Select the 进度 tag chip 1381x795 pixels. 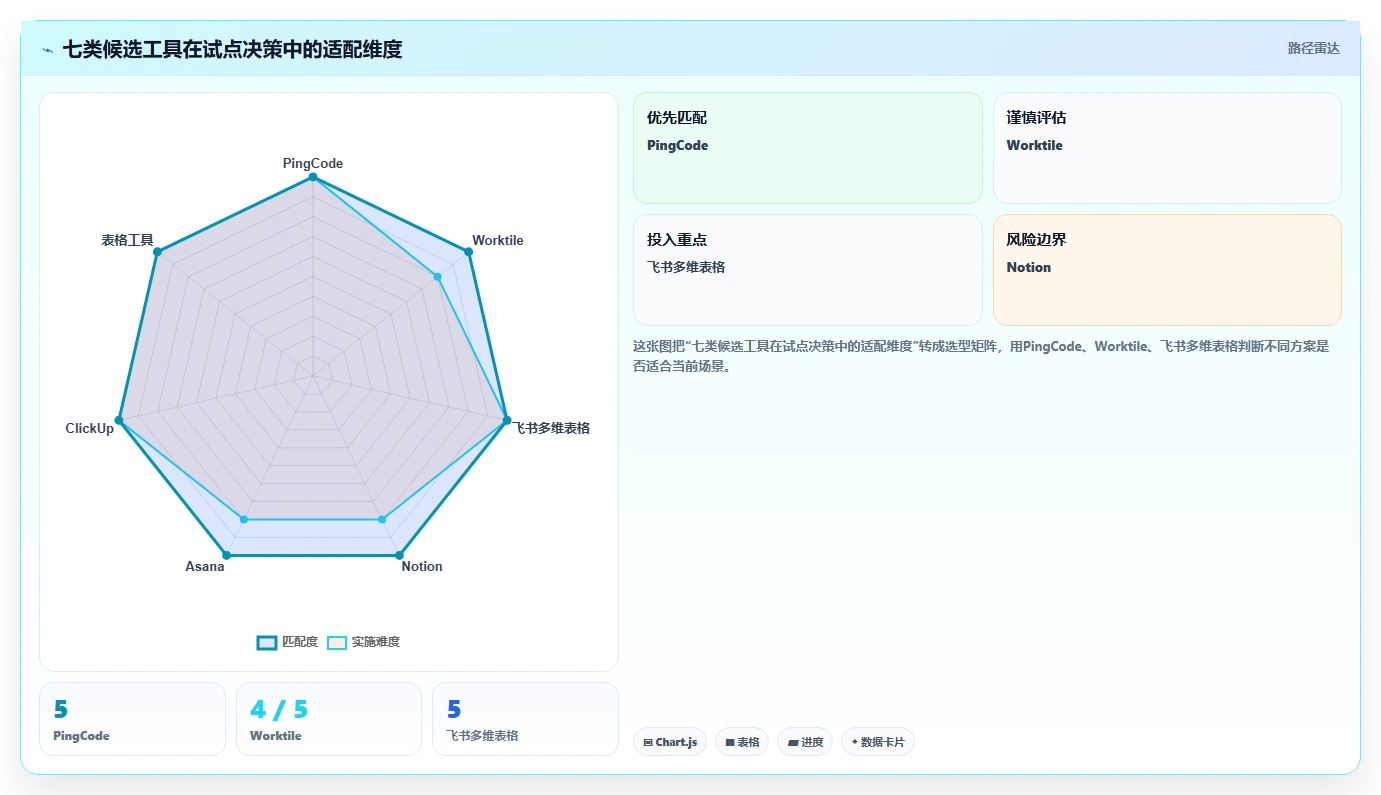805,742
